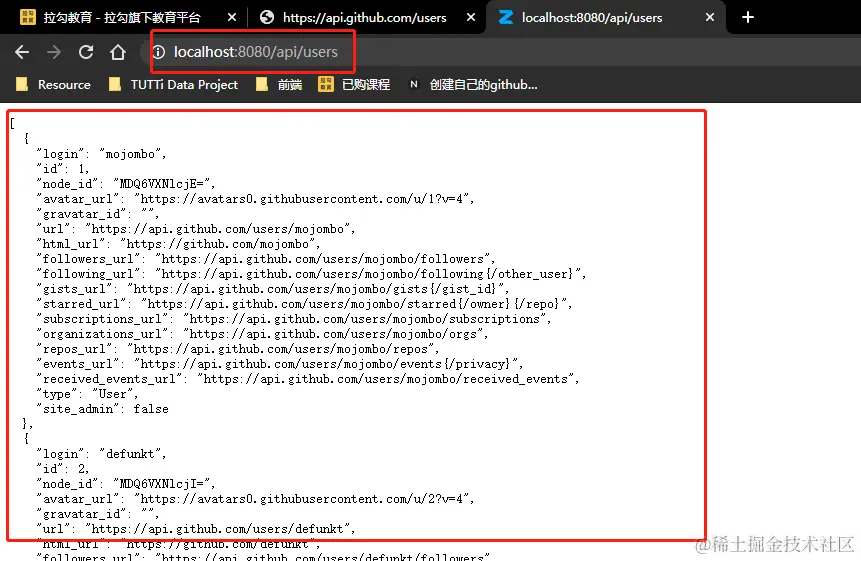Click the avatar_url with u/2?v=4

coord(255,499)
